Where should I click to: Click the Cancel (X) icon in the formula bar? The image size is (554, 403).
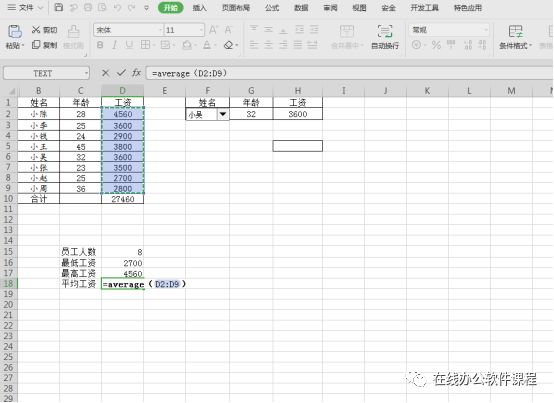pyautogui.click(x=105, y=73)
